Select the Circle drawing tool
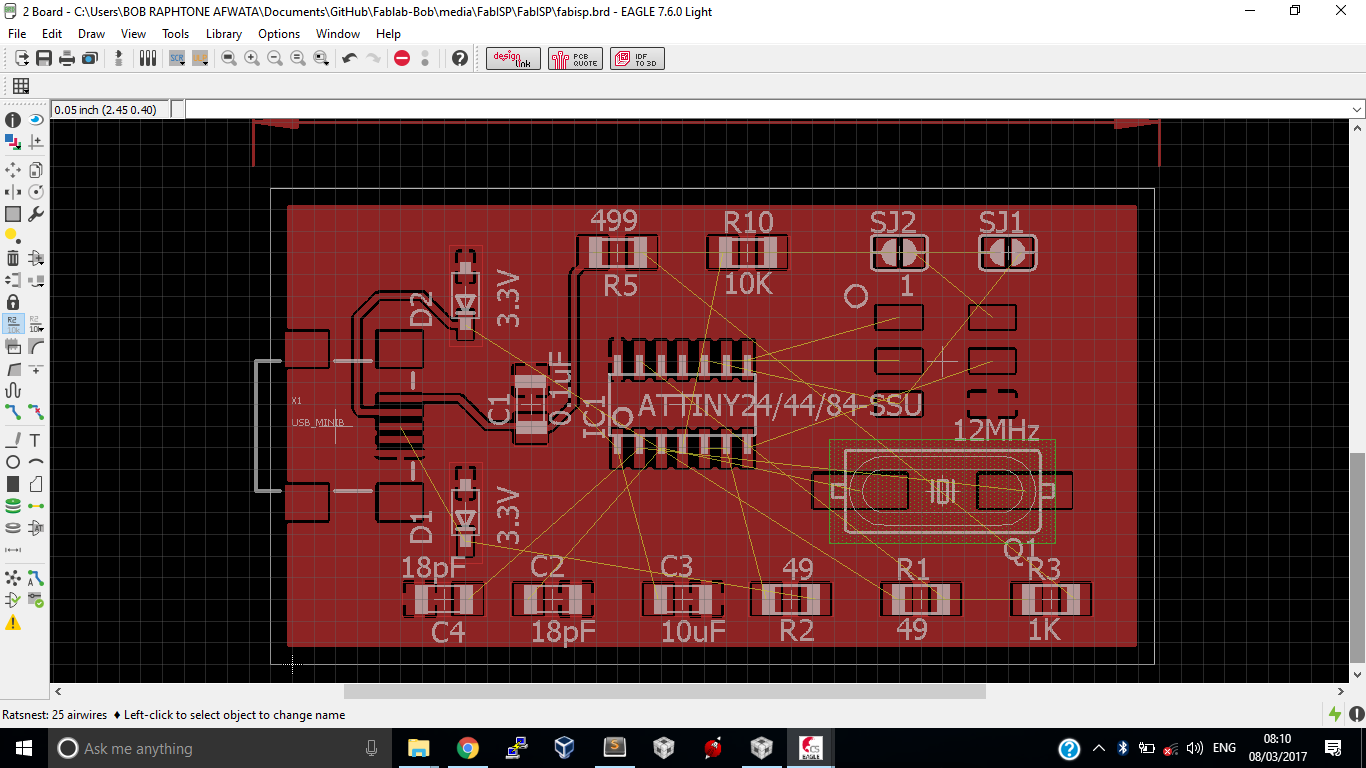The height and width of the screenshot is (768, 1366). tap(13, 462)
